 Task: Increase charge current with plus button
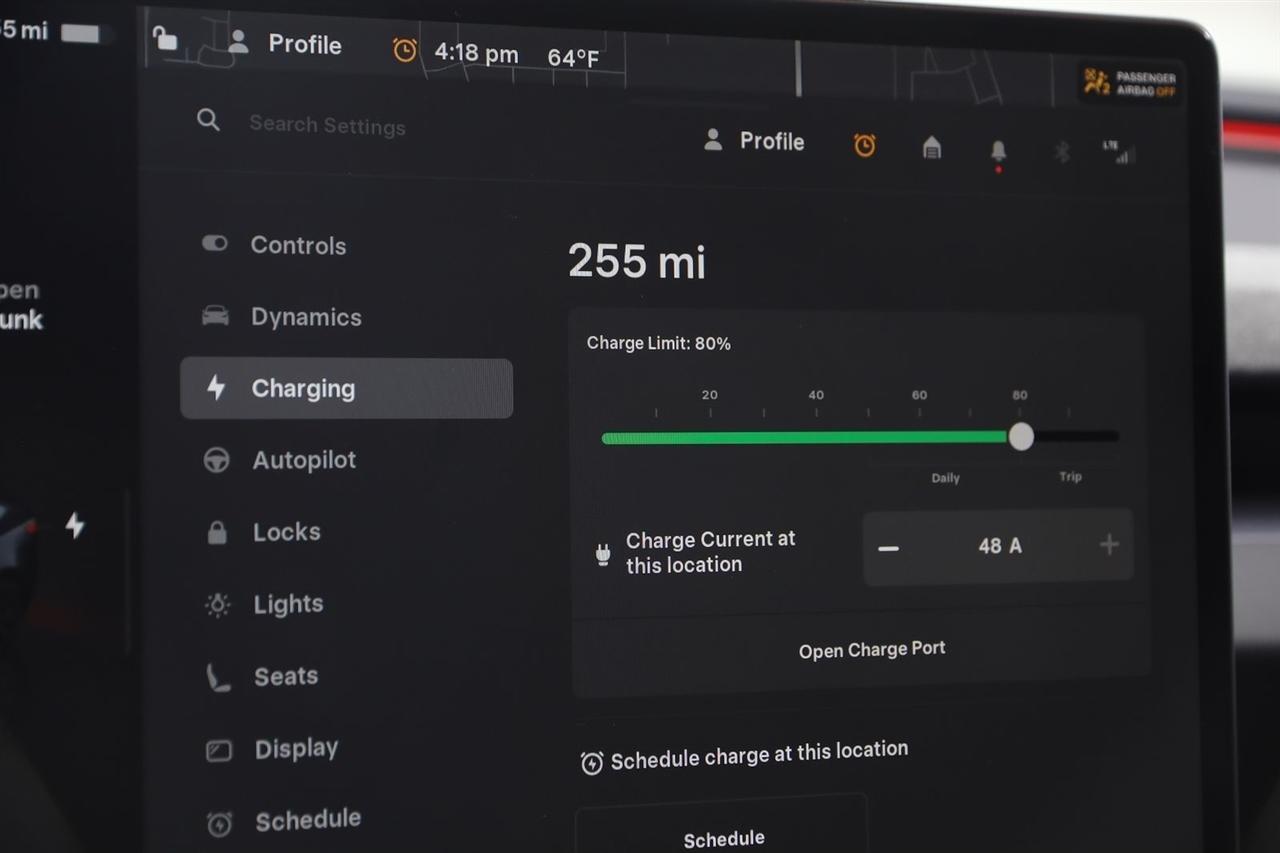pos(1108,545)
